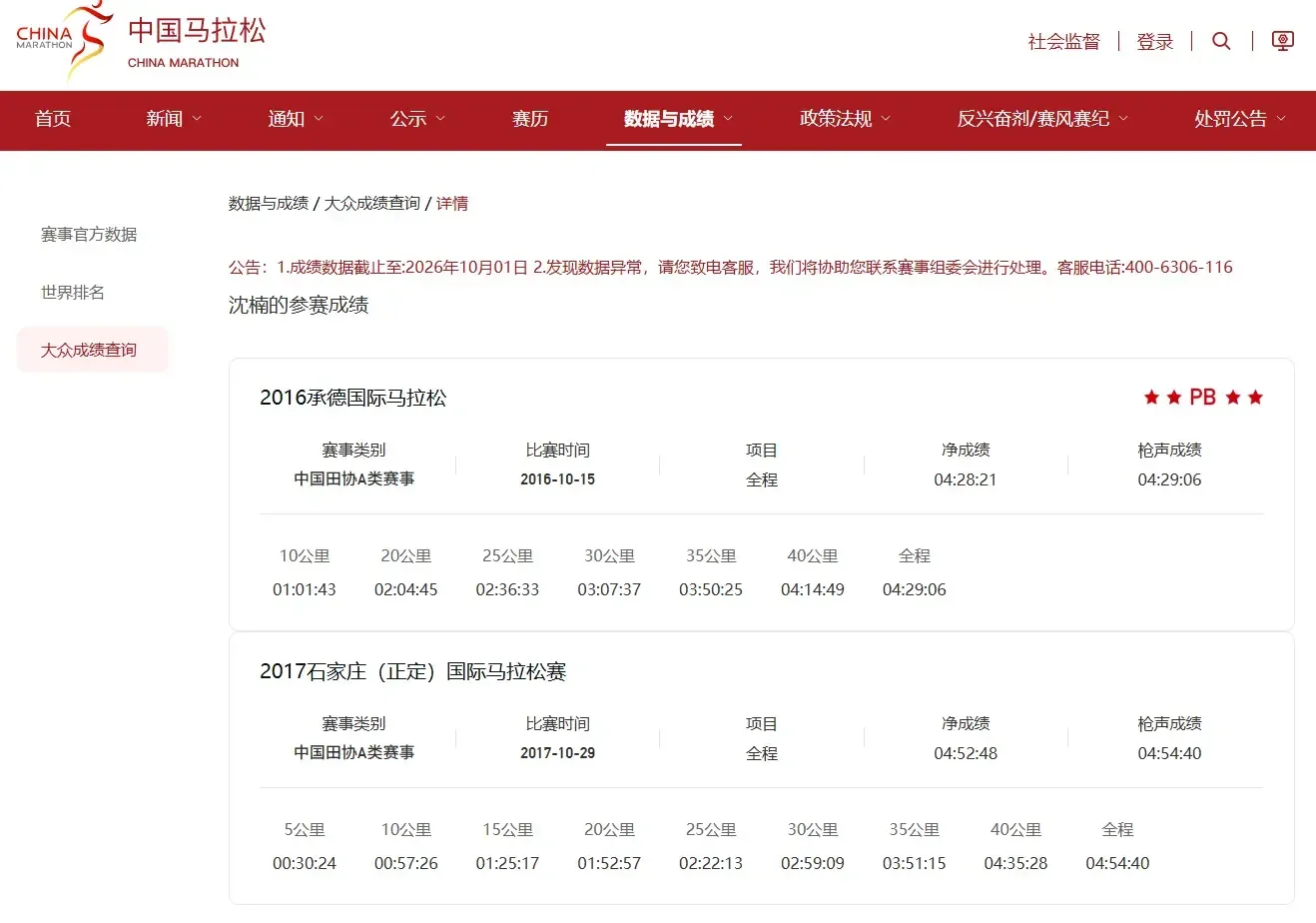This screenshot has height=923, width=1316.
Task: Click gun time 04:29:06 under 枪声成绩
Action: point(1169,479)
